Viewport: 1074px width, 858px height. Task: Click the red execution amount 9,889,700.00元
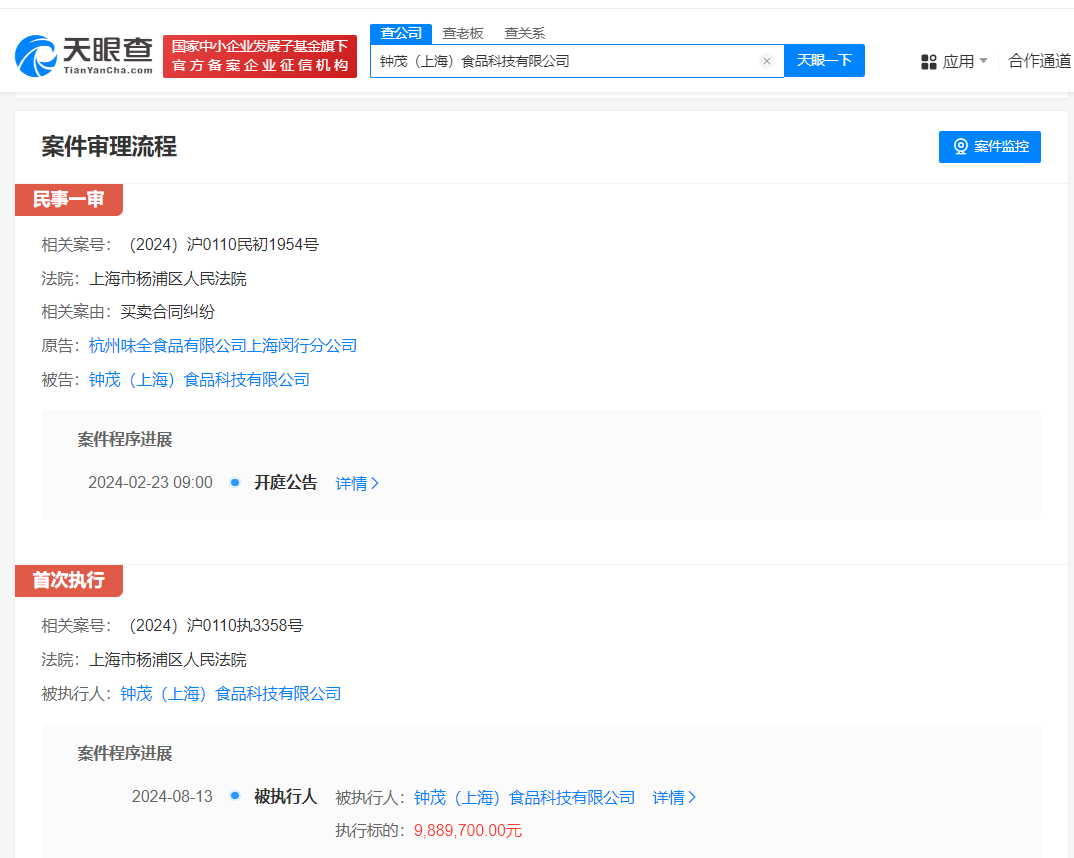coord(467,830)
